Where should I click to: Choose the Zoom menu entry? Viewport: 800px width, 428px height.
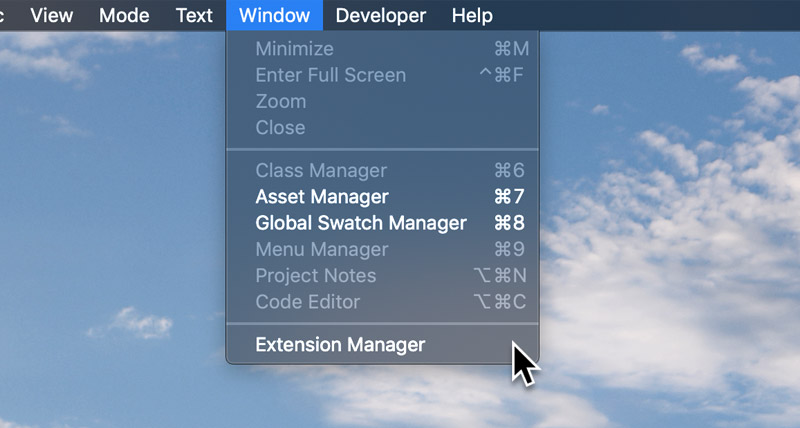pos(382,102)
